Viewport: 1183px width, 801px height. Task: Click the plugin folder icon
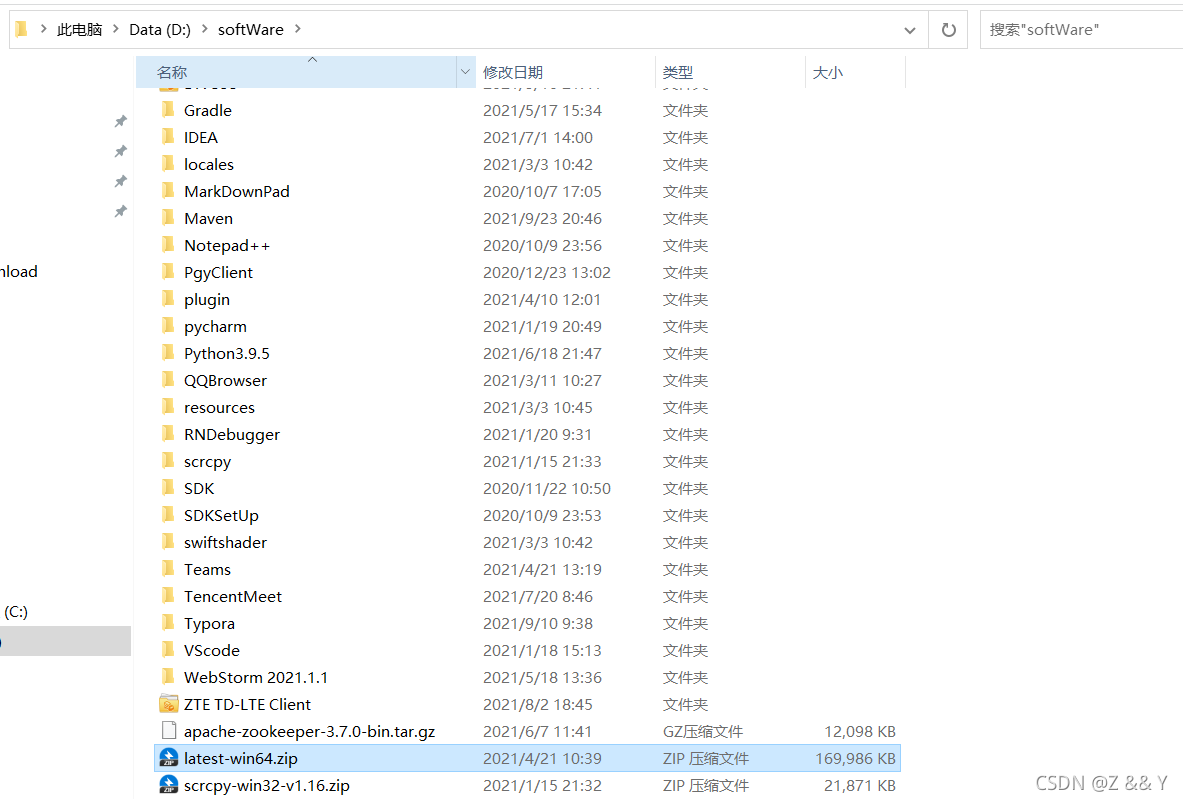coord(168,299)
